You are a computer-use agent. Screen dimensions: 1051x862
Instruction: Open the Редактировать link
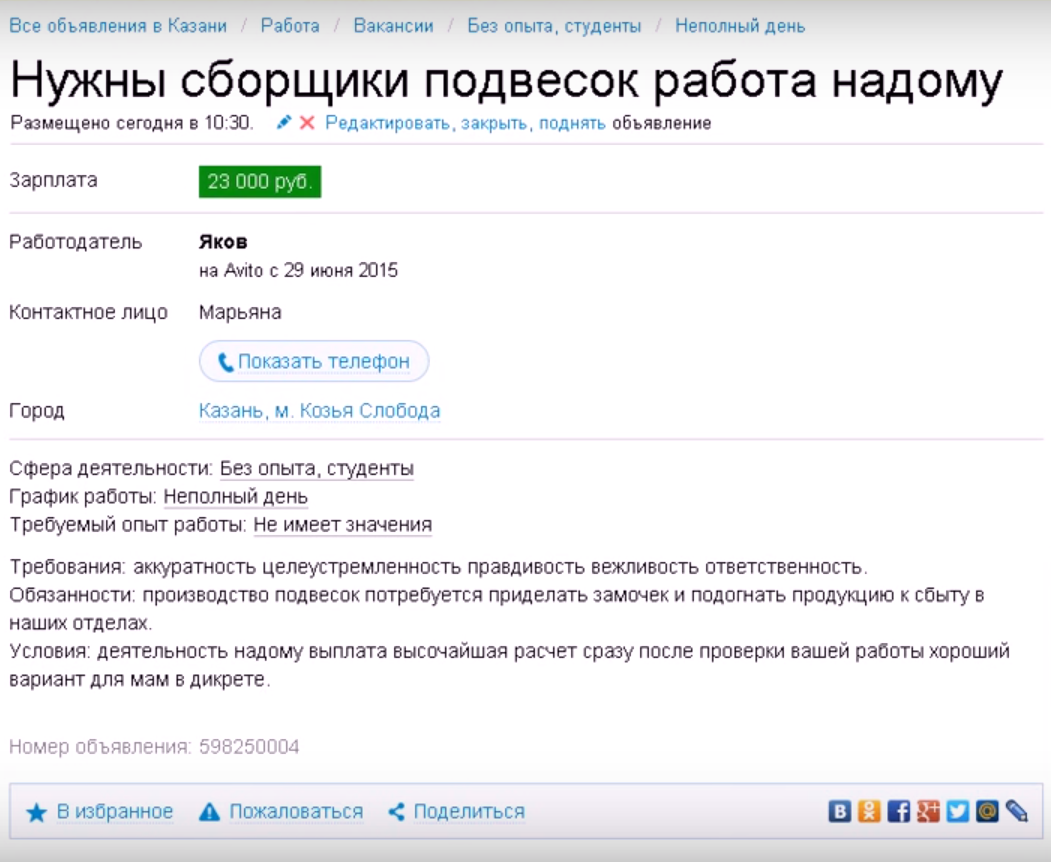(x=387, y=123)
